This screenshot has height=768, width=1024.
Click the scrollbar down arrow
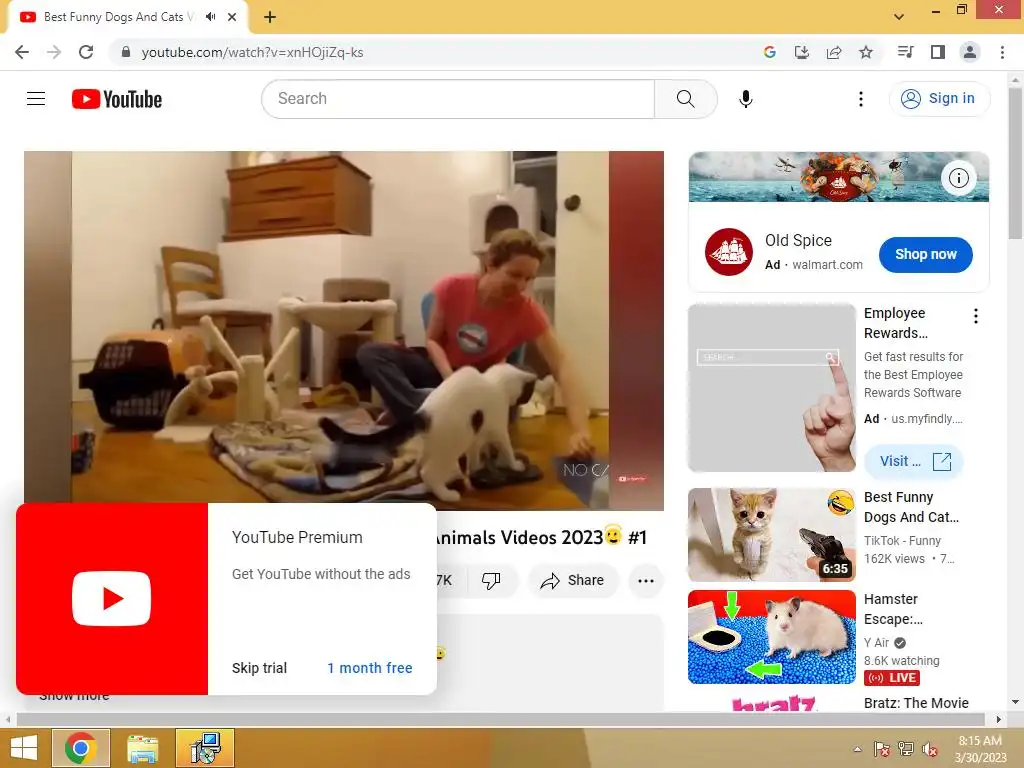point(1016,702)
